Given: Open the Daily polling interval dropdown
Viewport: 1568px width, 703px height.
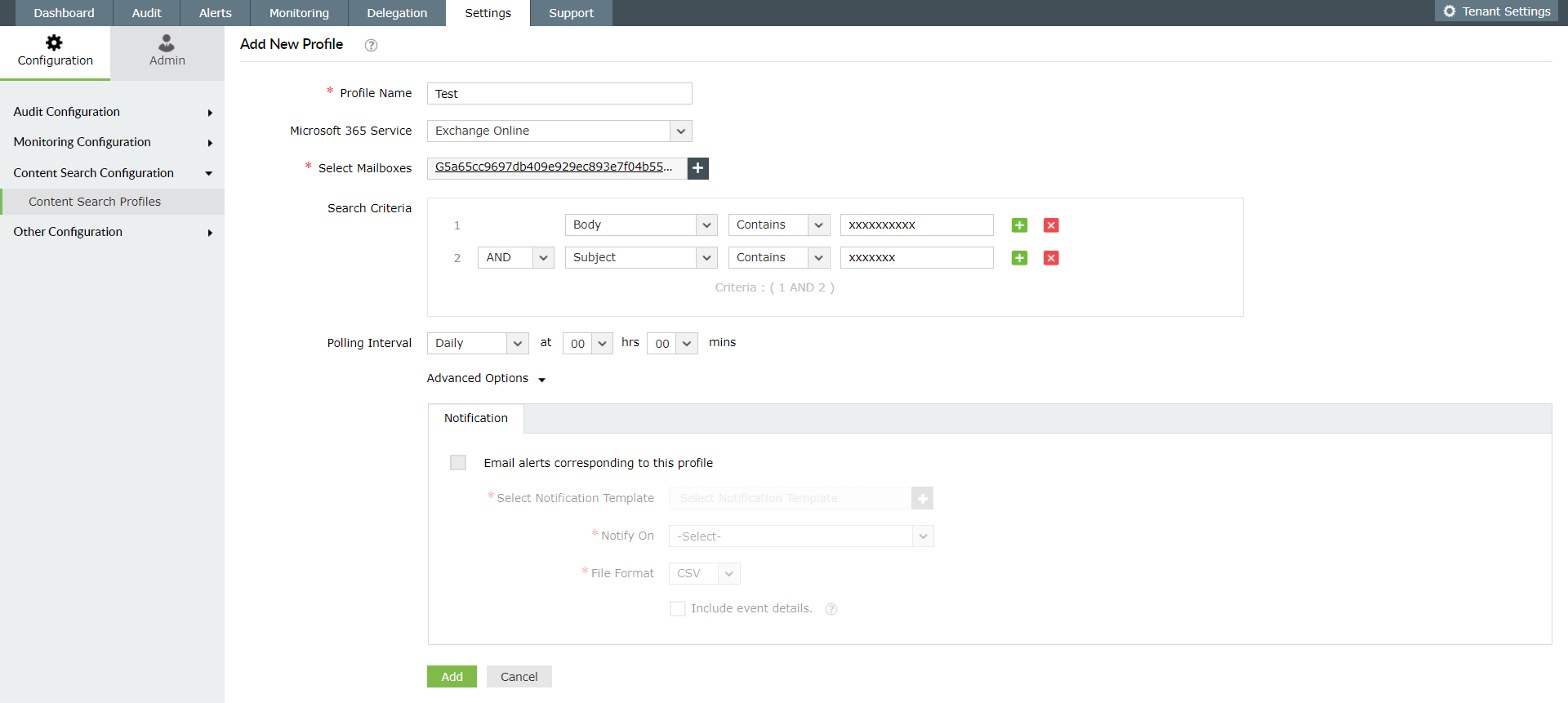Looking at the screenshot, I should (478, 343).
